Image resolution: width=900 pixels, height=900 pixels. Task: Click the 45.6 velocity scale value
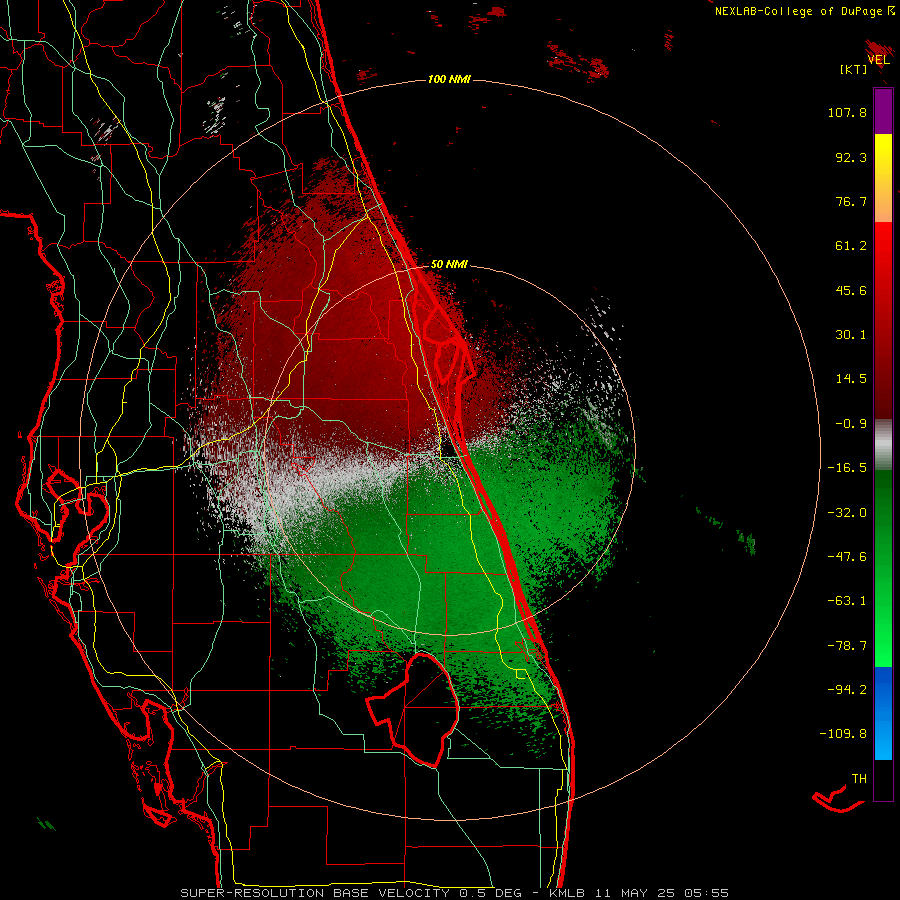(851, 290)
